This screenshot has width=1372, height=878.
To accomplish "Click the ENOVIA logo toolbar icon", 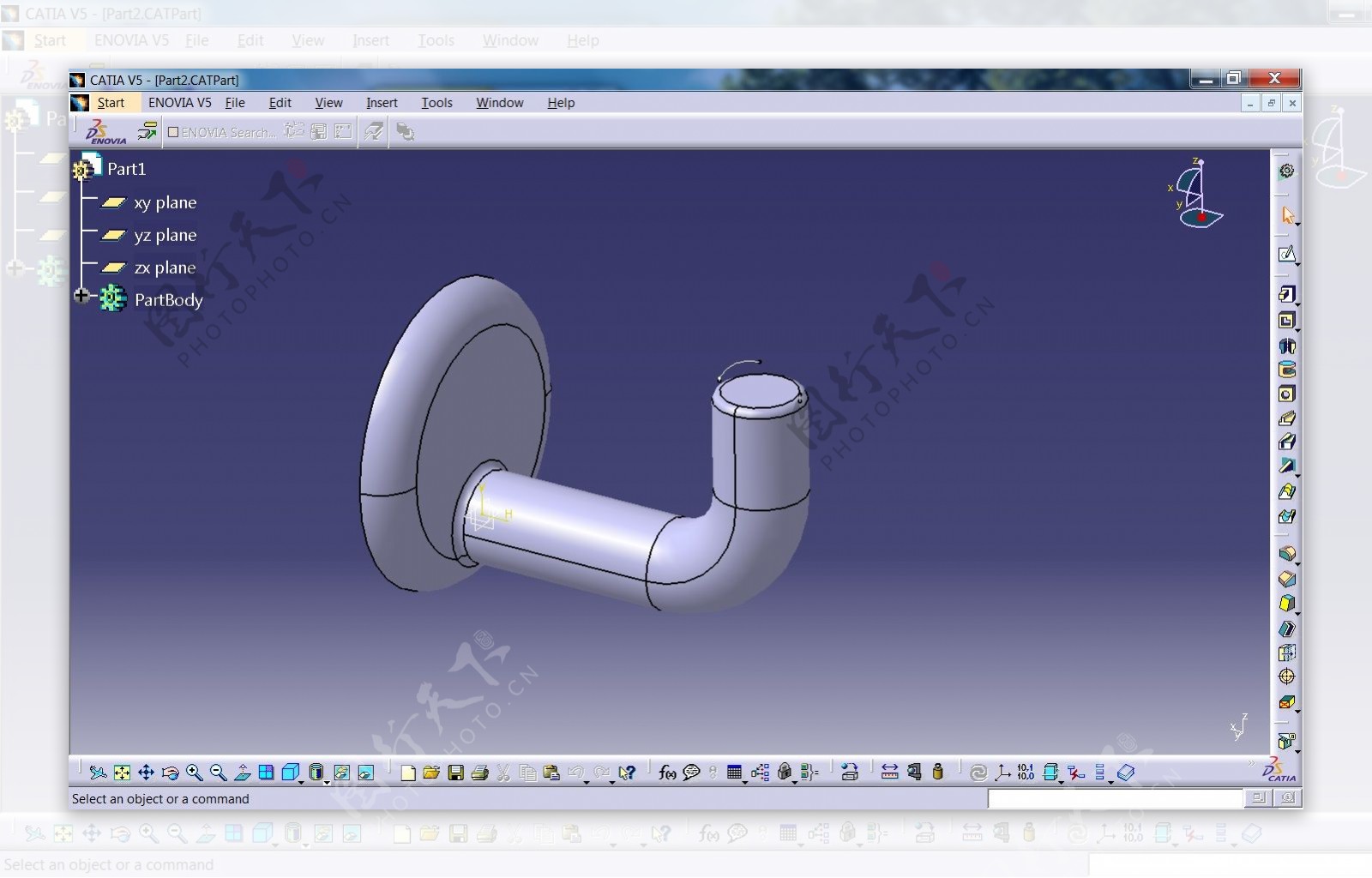I will (105, 131).
